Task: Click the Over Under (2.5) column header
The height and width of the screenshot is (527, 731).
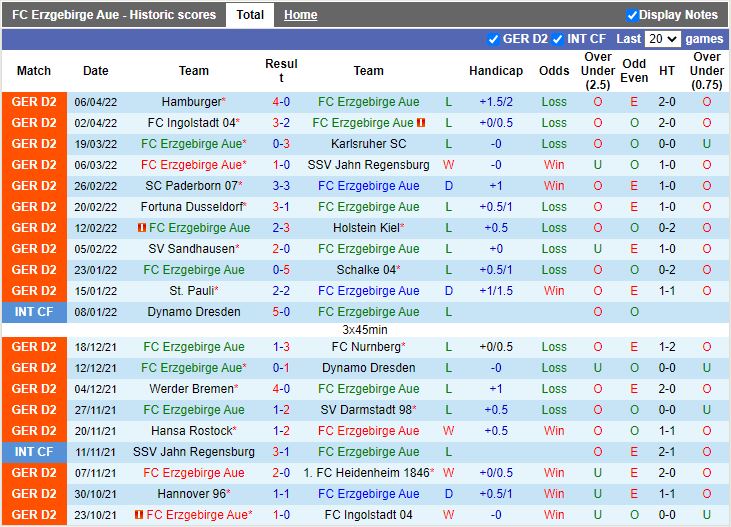Action: coord(598,70)
